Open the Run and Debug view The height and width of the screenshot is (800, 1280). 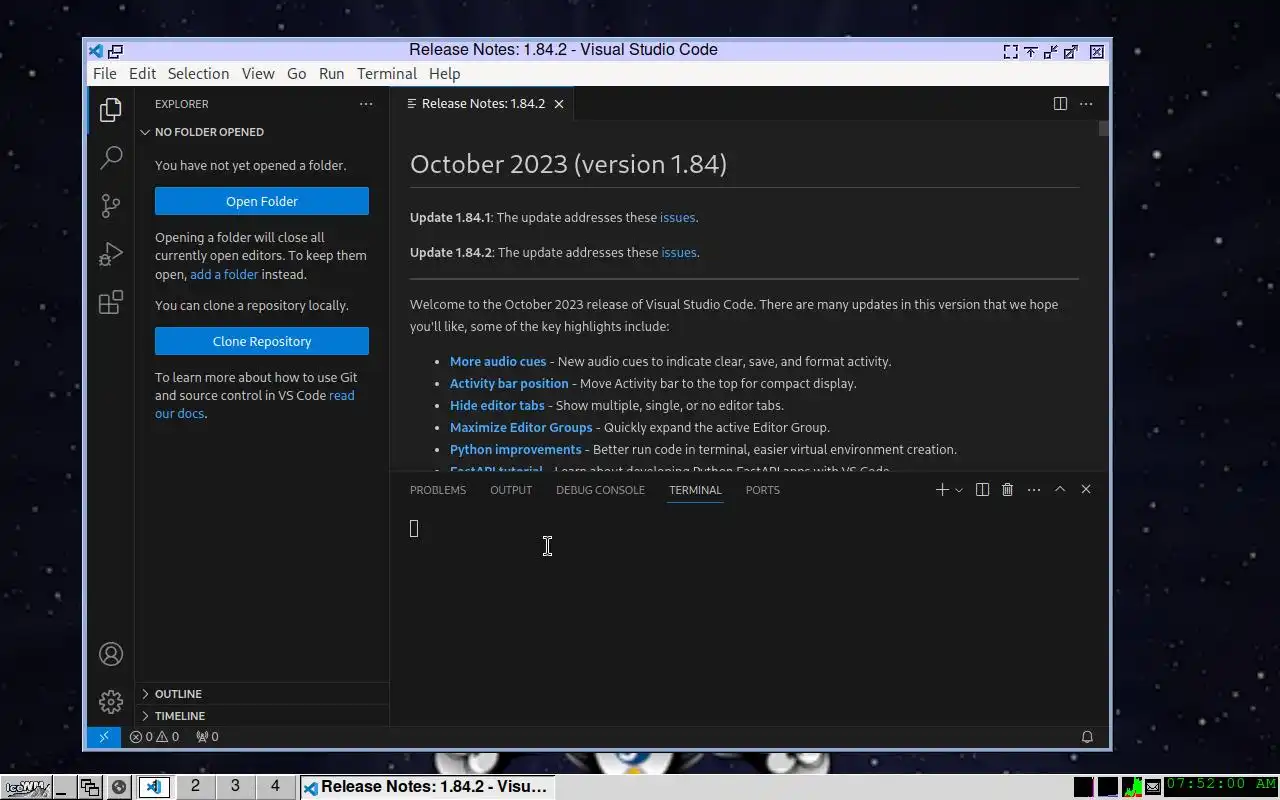(x=111, y=254)
